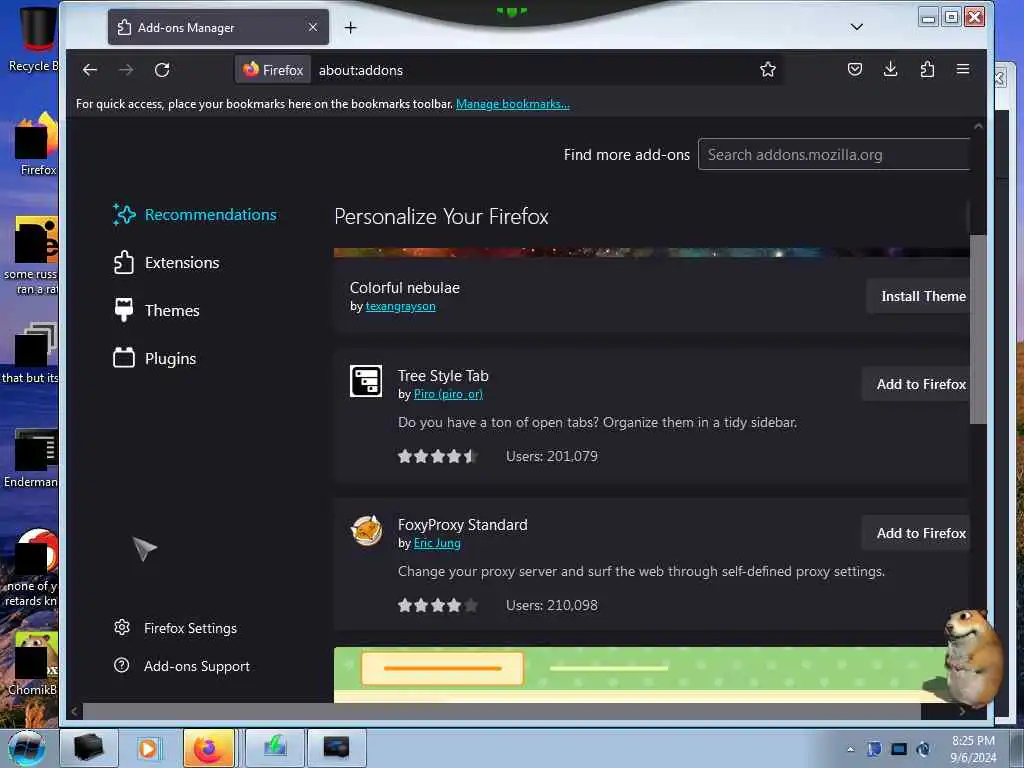
Task: Click the Tree Style Tab star rating
Action: 438,456
